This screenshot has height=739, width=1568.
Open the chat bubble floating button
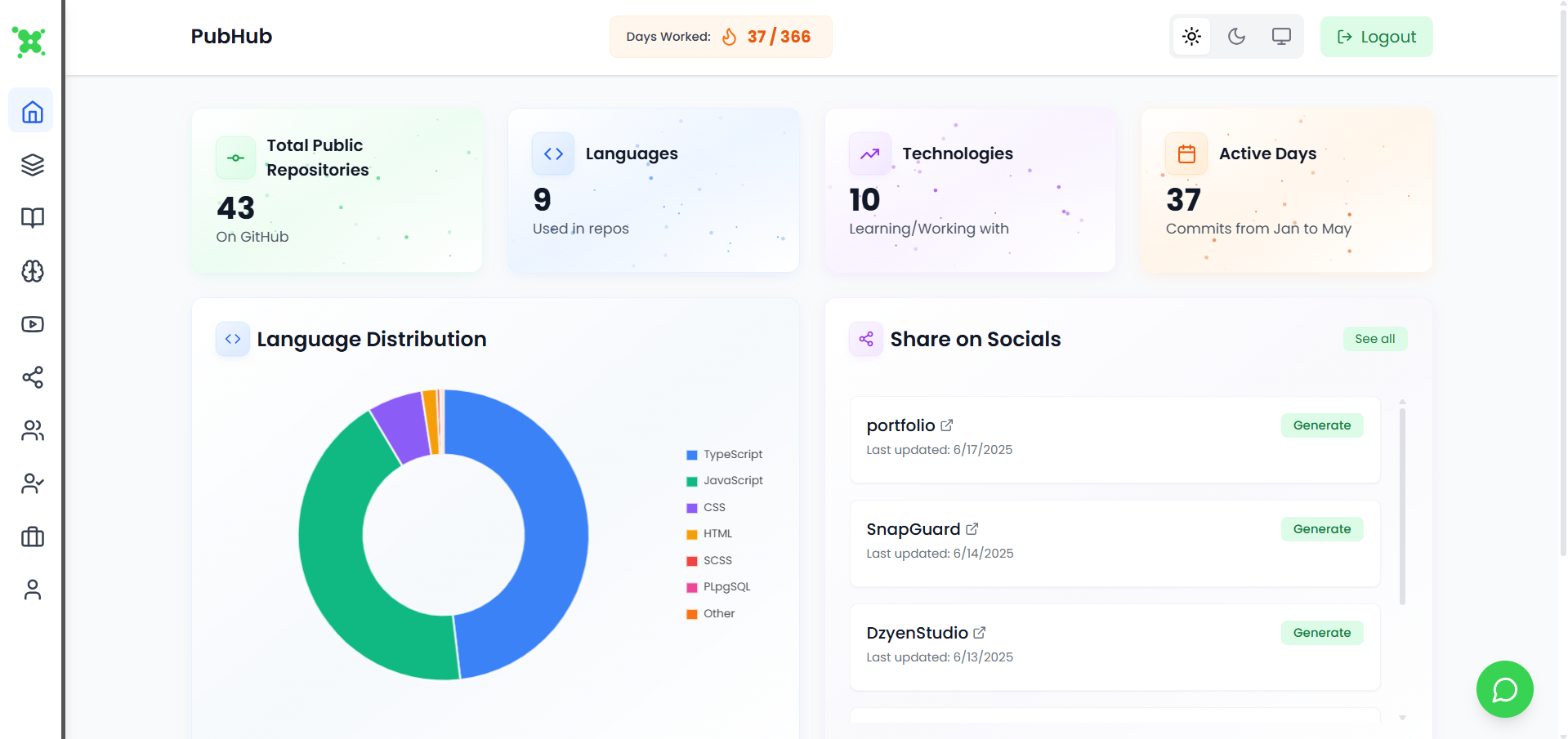(1504, 689)
